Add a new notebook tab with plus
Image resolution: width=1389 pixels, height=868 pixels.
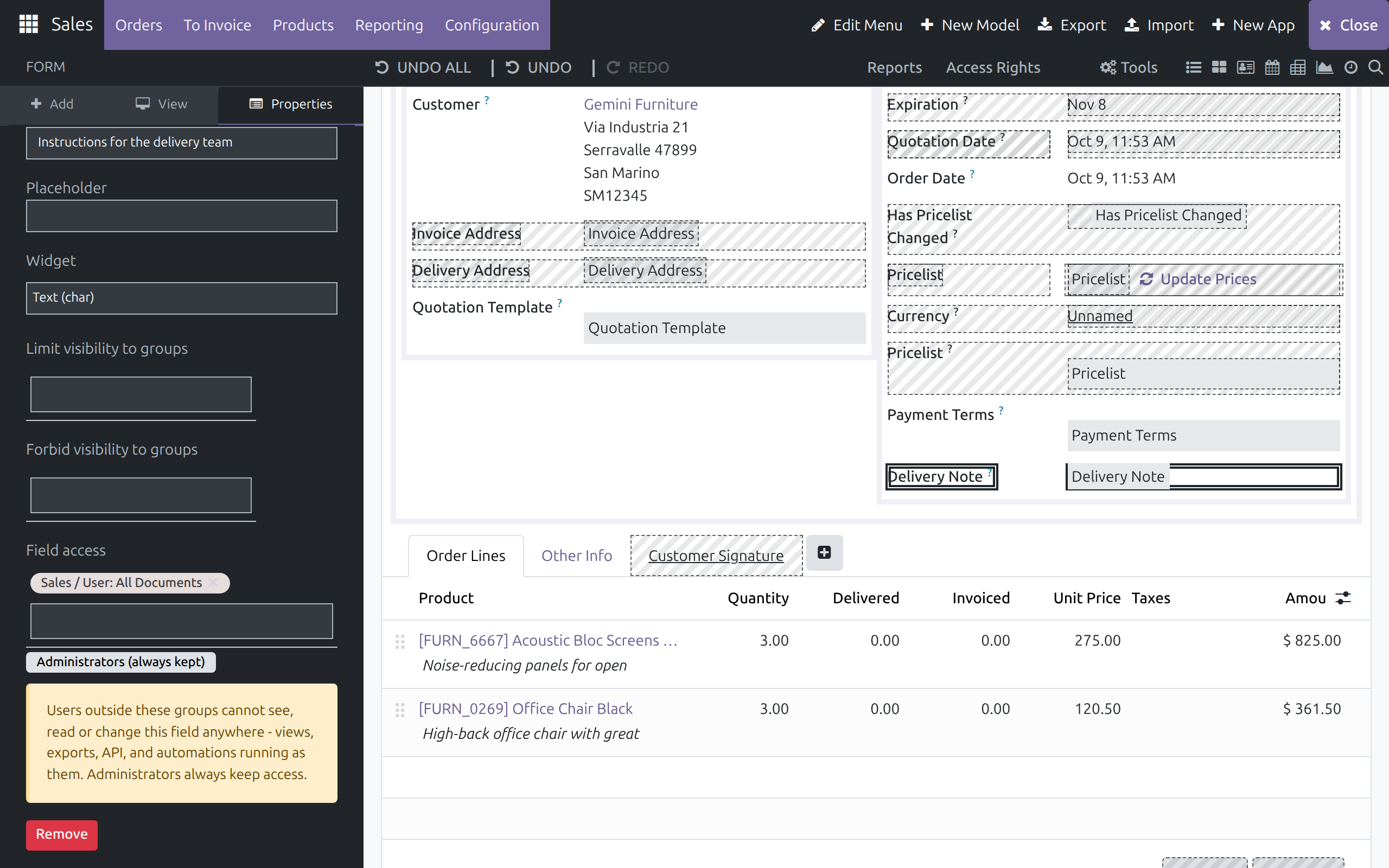[x=824, y=552]
